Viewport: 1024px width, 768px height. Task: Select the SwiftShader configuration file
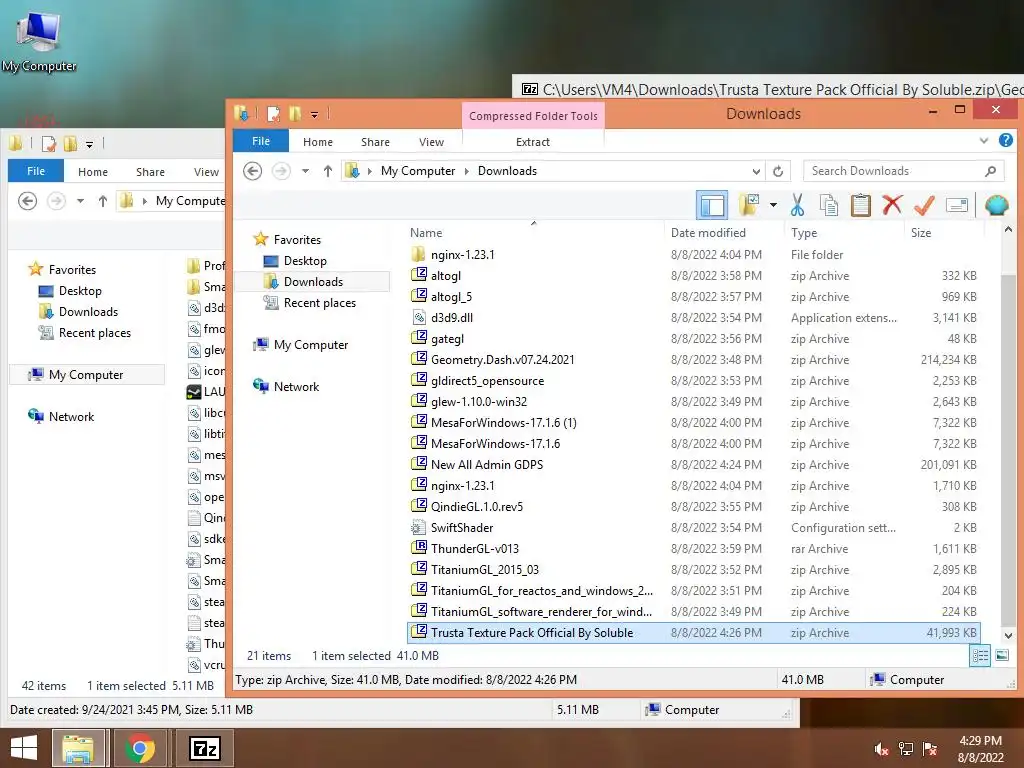tap(462, 527)
